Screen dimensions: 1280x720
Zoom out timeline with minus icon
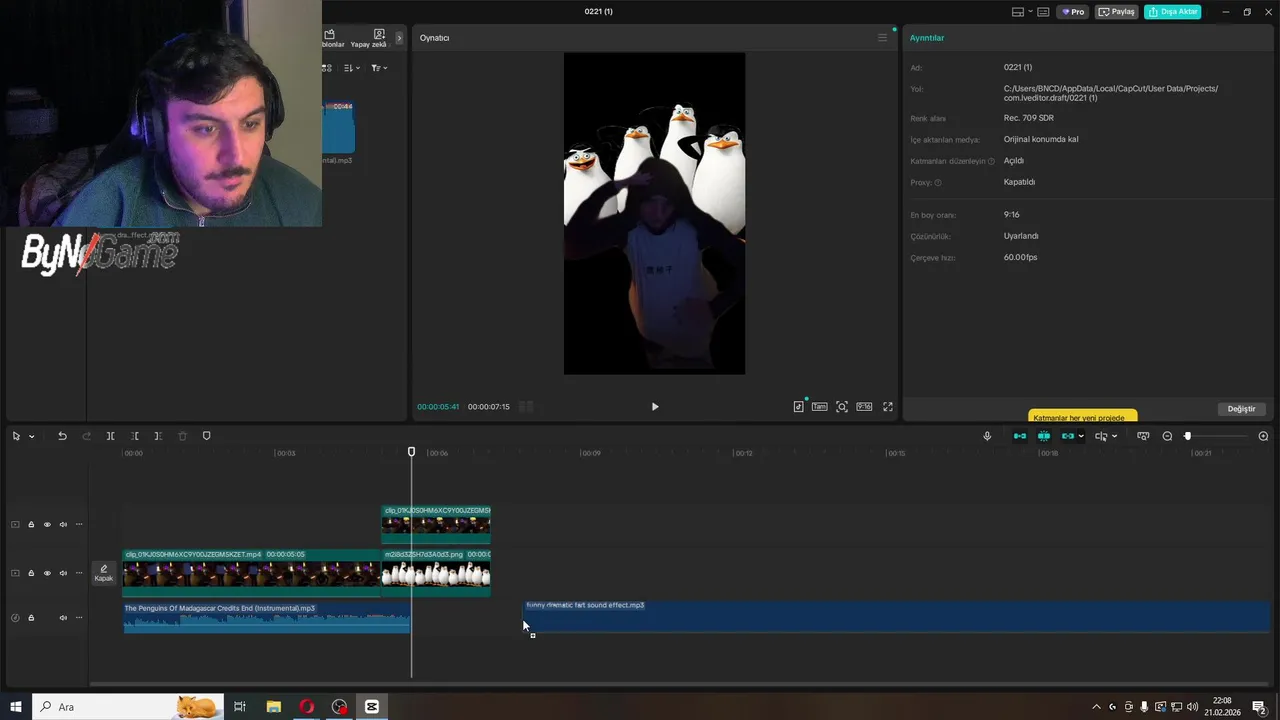(x=1167, y=436)
